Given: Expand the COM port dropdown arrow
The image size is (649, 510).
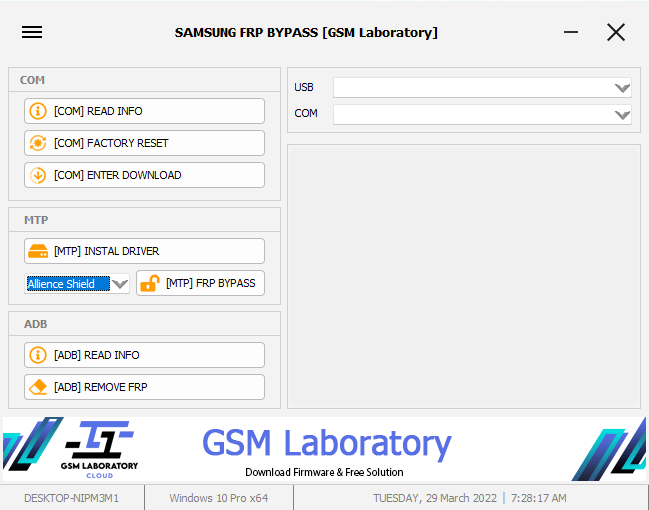Looking at the screenshot, I should 622,114.
